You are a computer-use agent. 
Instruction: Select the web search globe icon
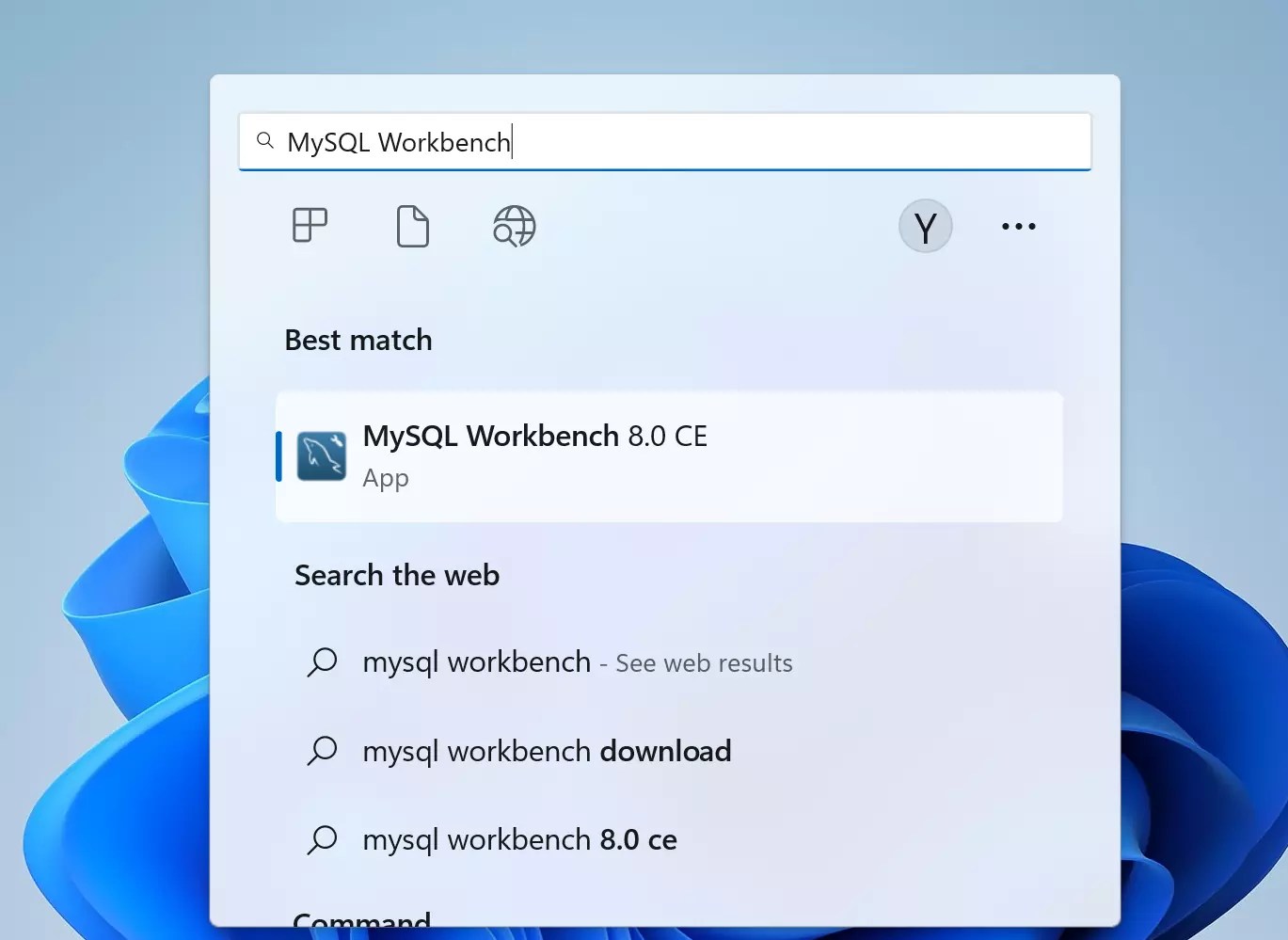[513, 226]
